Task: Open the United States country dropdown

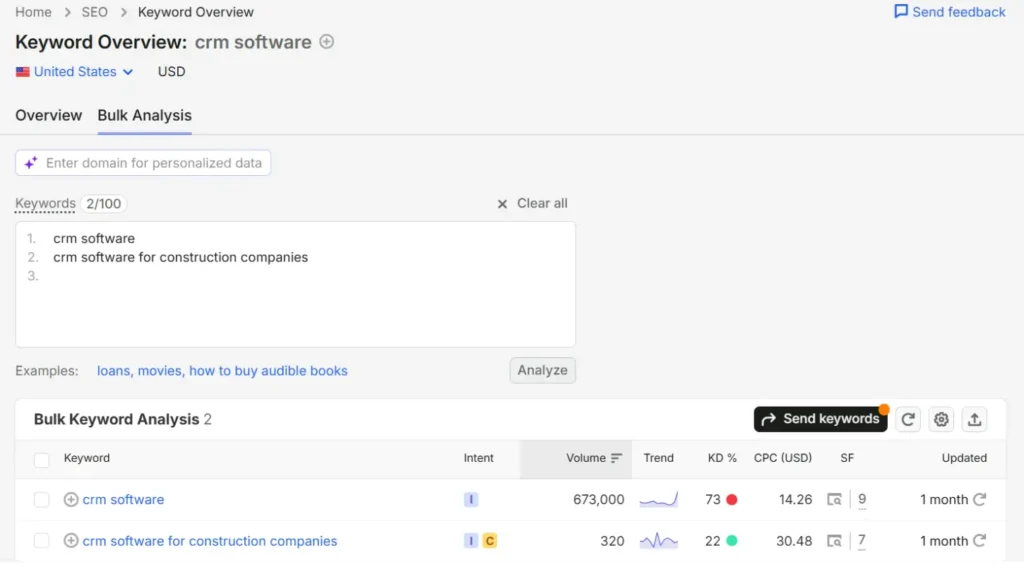Action: click(75, 72)
